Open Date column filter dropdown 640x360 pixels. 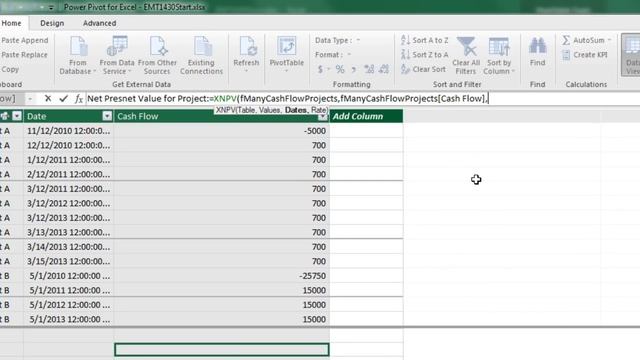click(107, 116)
